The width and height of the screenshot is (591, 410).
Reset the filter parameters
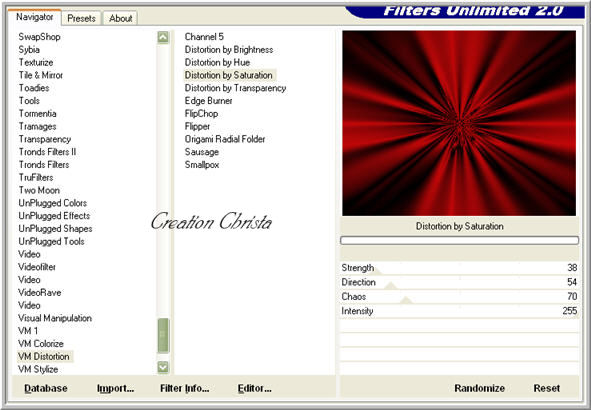[547, 388]
